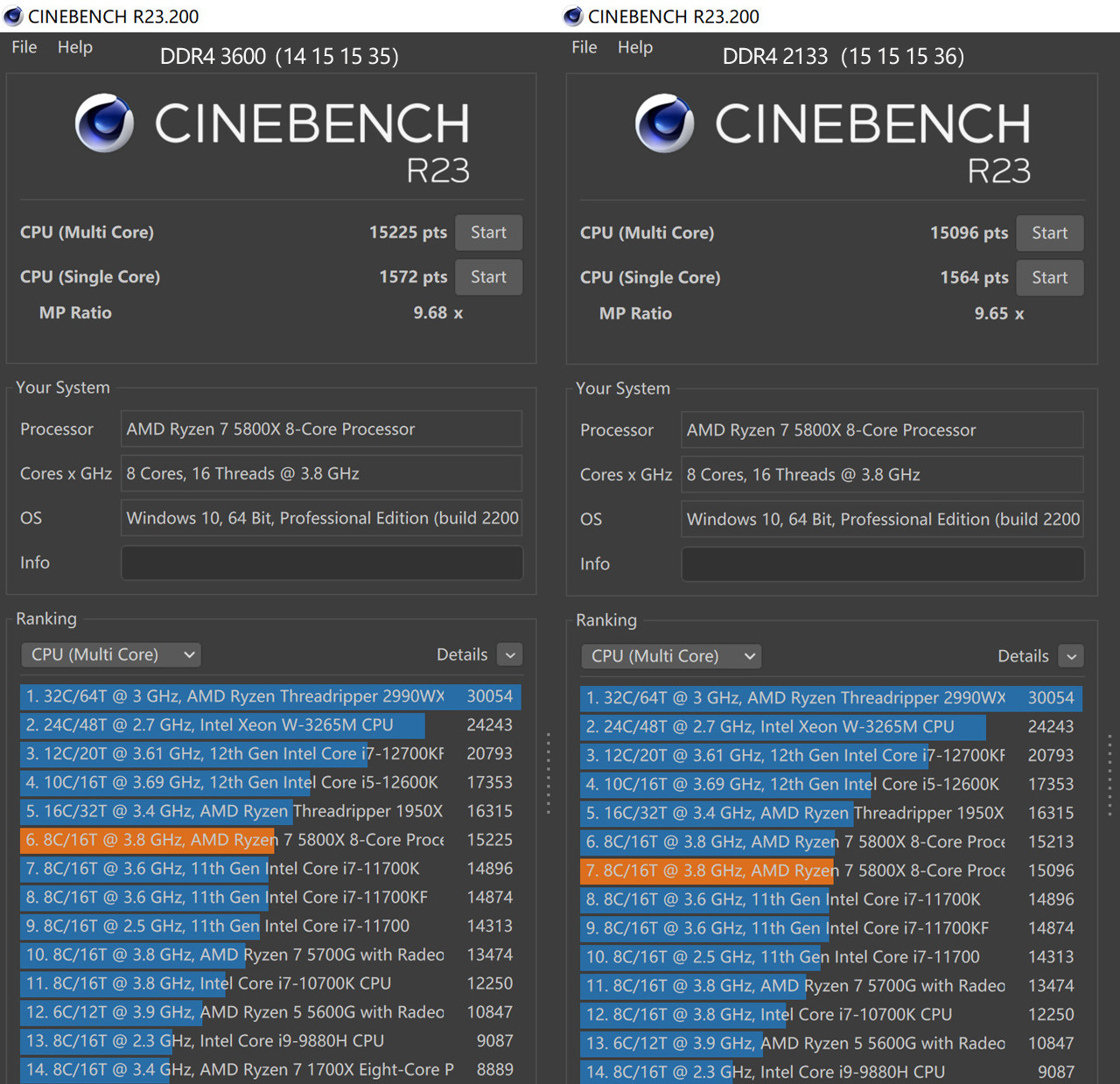Start the Single Core test in left window
The width and height of the screenshot is (1120, 1084).
489,277
